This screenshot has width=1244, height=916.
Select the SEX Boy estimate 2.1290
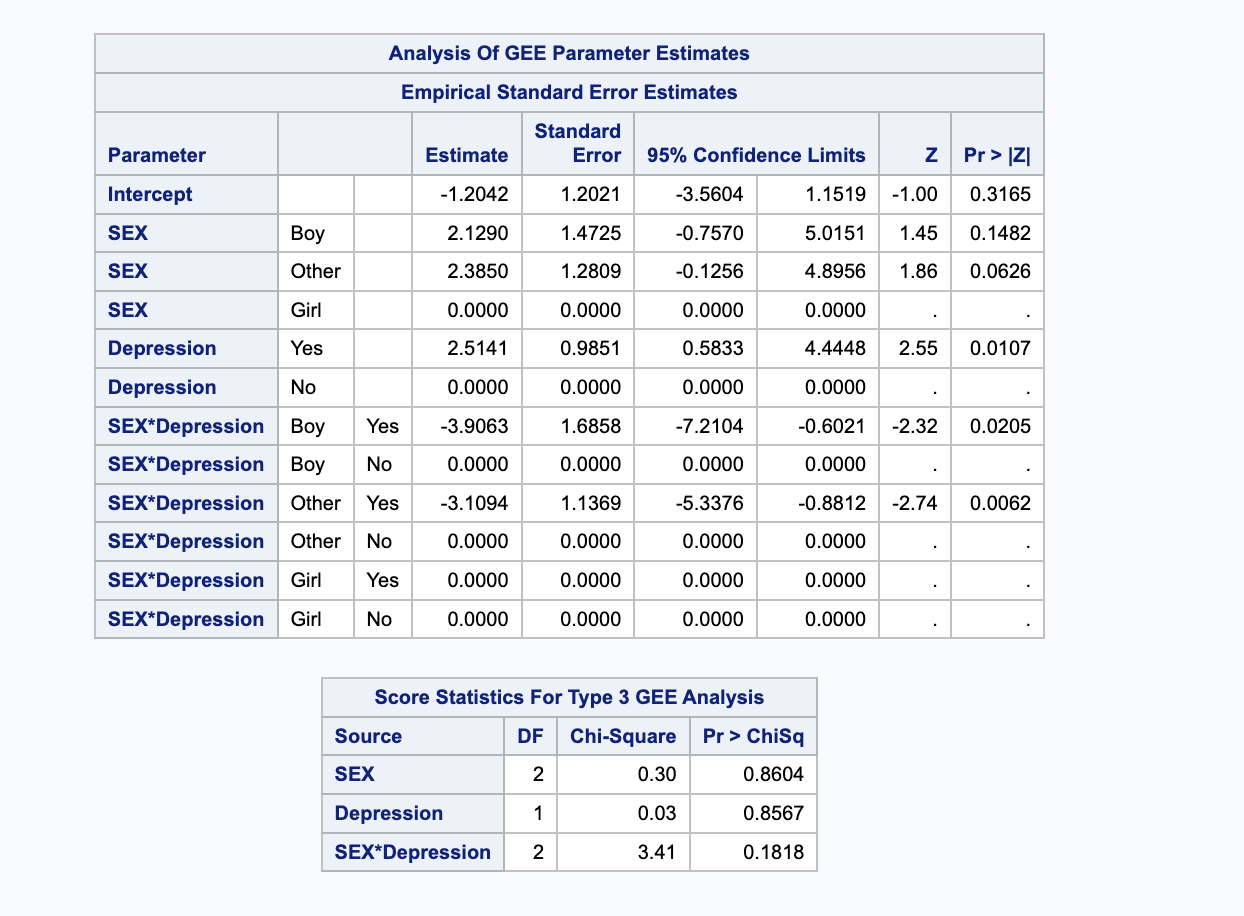tap(478, 233)
